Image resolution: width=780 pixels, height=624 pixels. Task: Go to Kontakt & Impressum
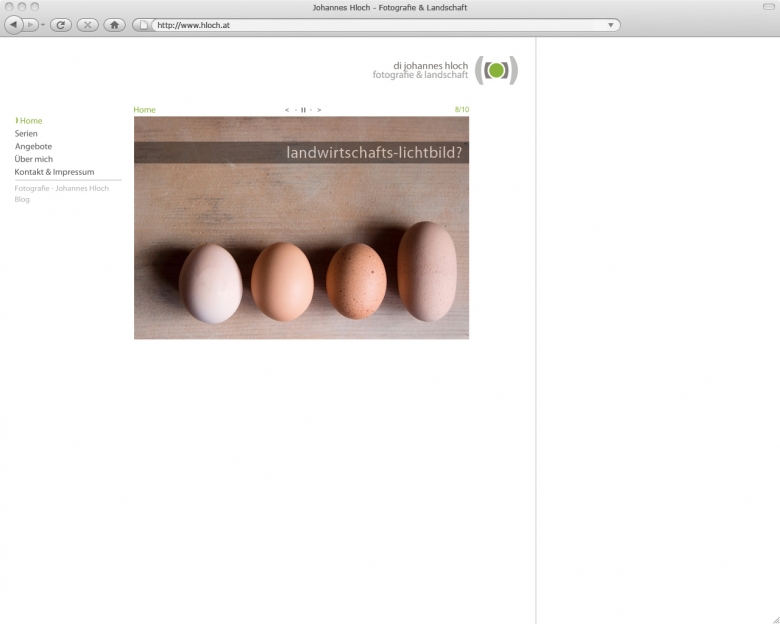[x=54, y=172]
